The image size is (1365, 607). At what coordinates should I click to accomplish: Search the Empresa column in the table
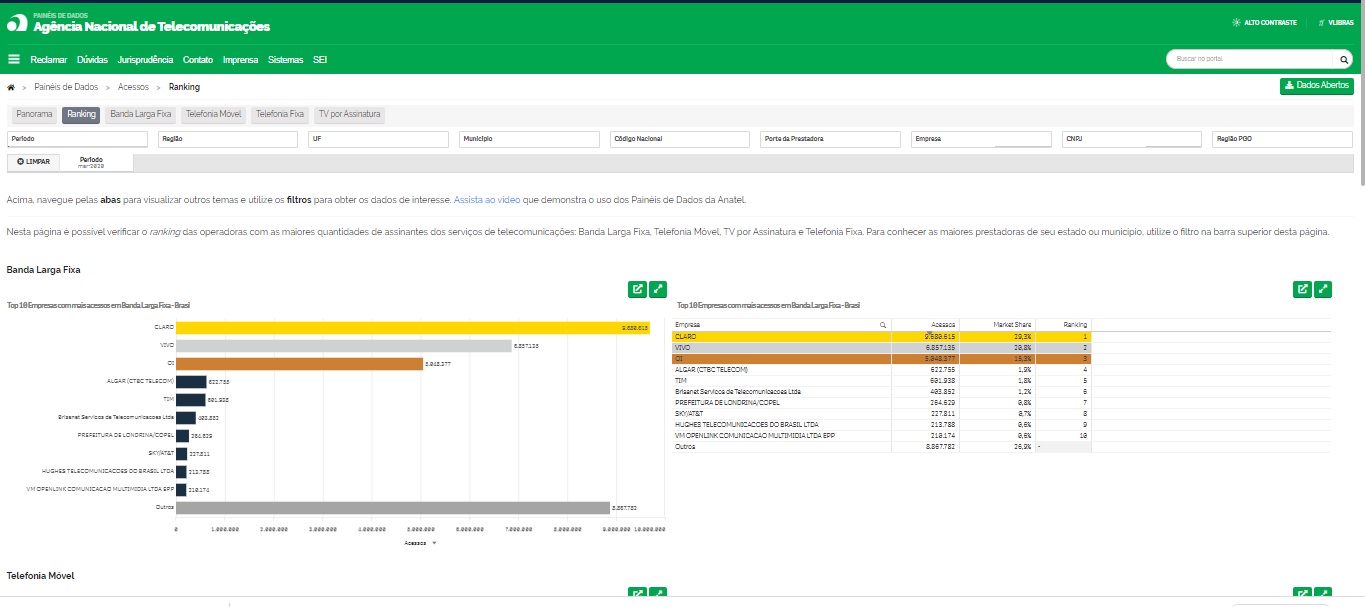(882, 325)
